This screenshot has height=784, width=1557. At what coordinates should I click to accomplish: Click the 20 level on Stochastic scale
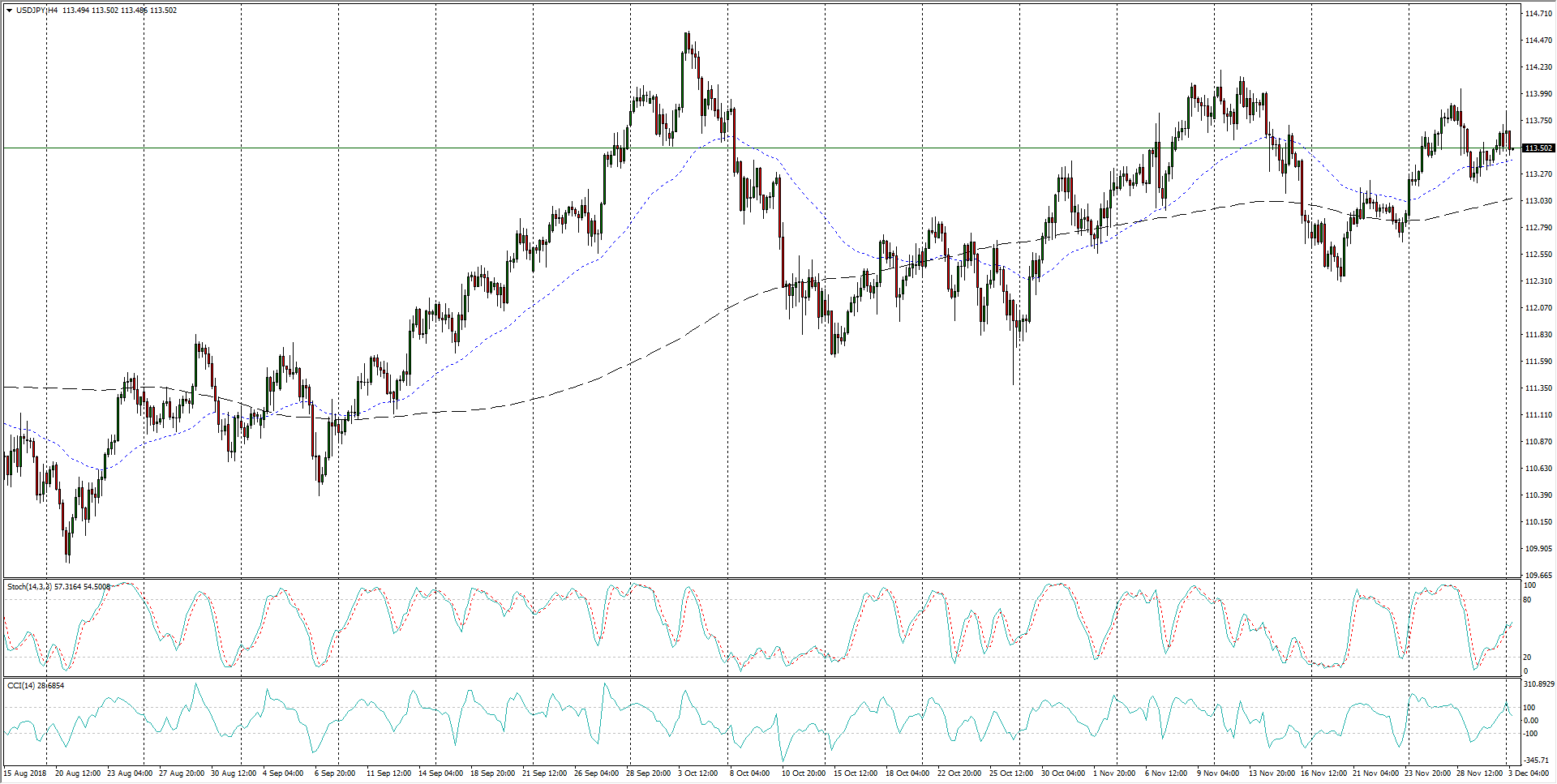[x=1528, y=658]
